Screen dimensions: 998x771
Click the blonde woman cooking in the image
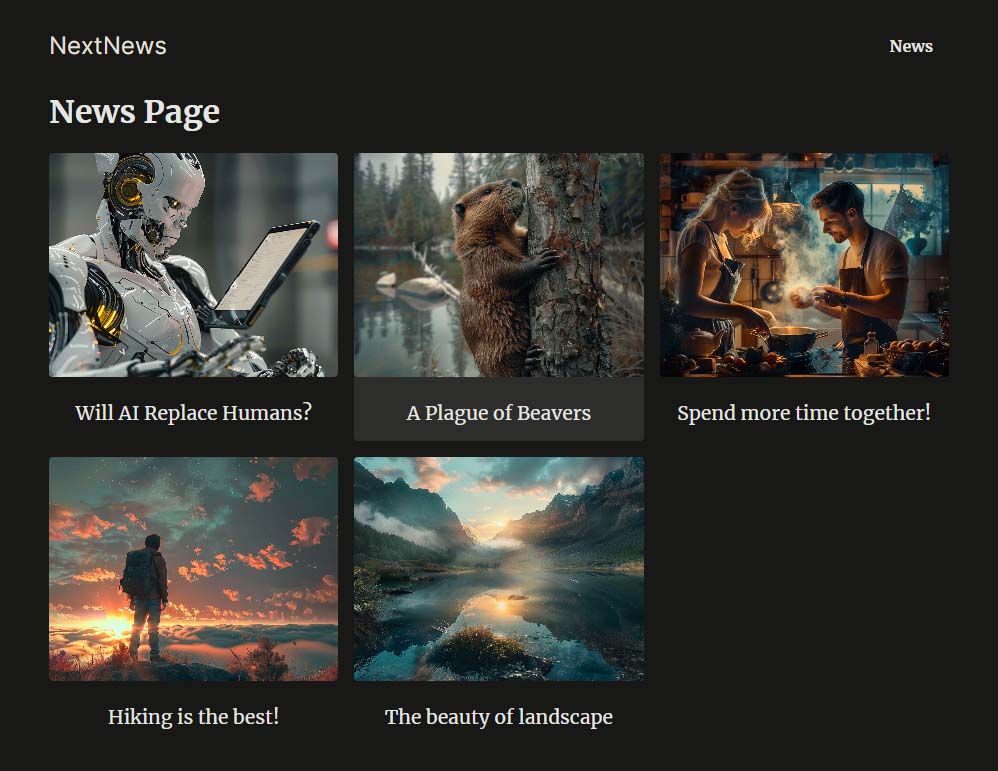[x=720, y=260]
